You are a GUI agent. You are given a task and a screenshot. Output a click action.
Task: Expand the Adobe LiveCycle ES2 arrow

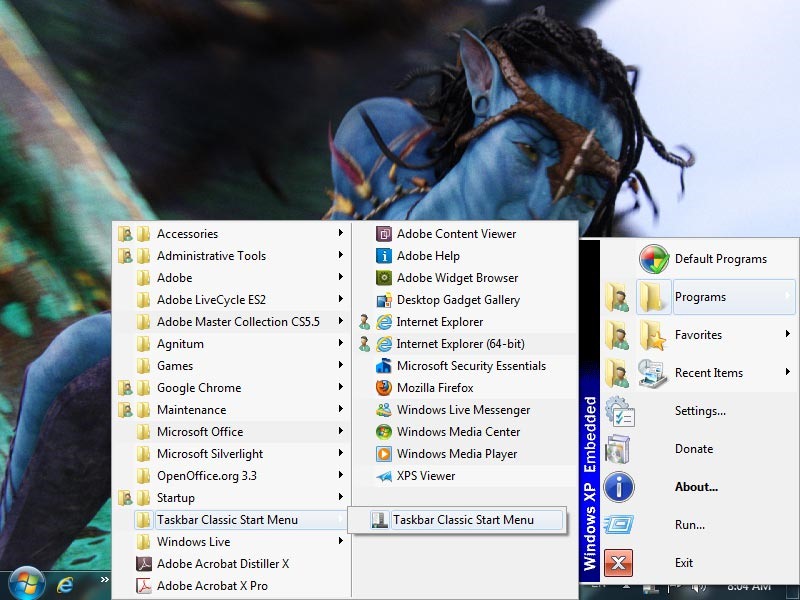[x=340, y=299]
